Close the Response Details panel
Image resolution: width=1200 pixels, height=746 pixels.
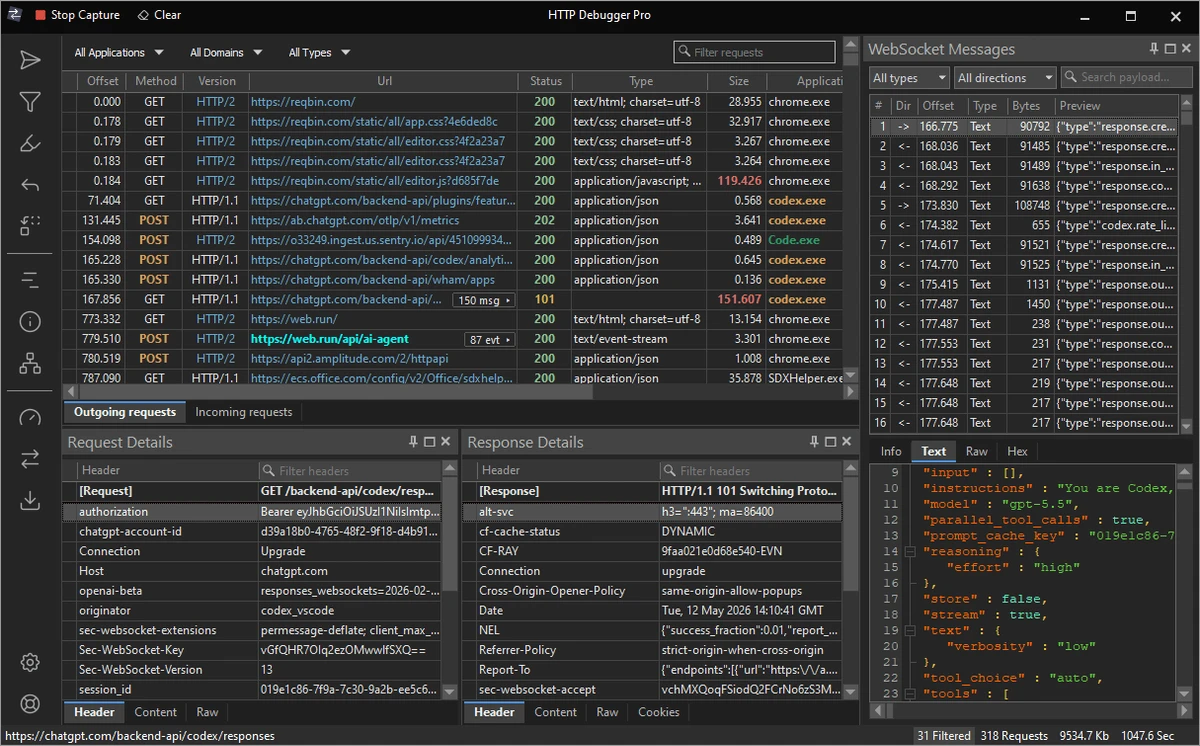pos(846,442)
